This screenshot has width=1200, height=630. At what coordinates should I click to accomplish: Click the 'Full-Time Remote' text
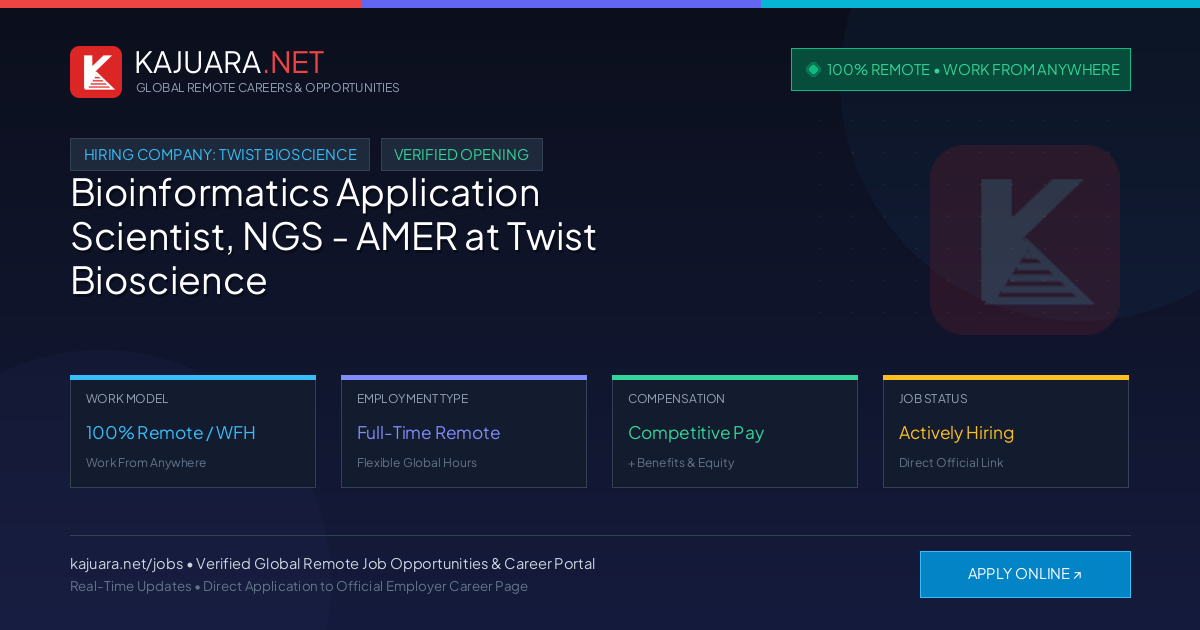click(x=428, y=433)
